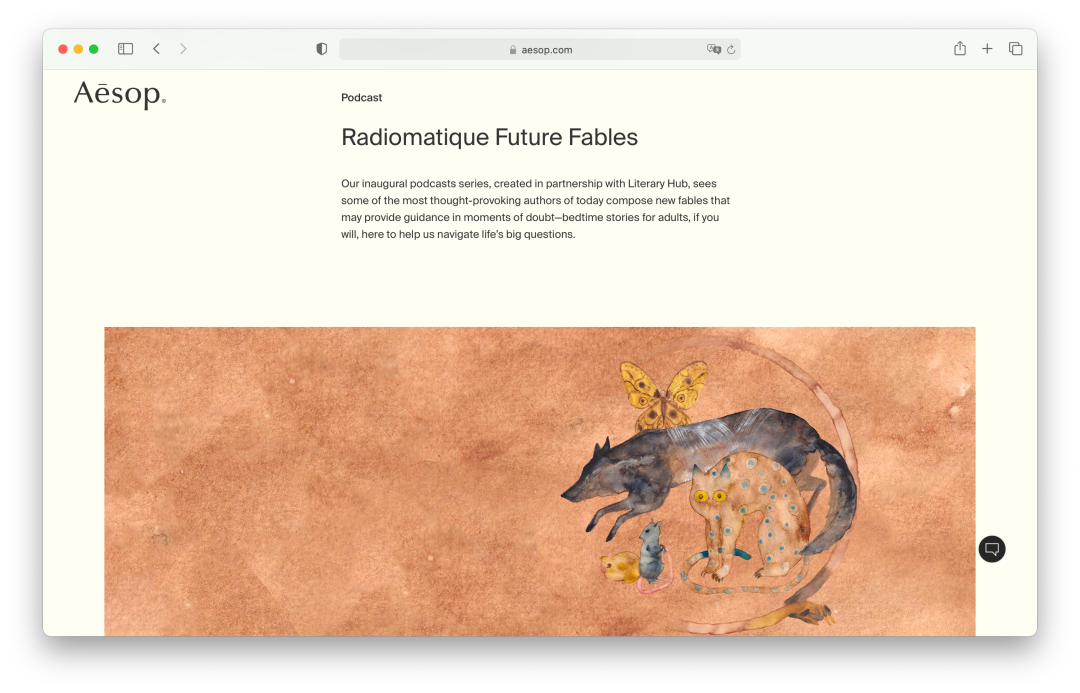Show the tab overview

pyautogui.click(x=1015, y=49)
